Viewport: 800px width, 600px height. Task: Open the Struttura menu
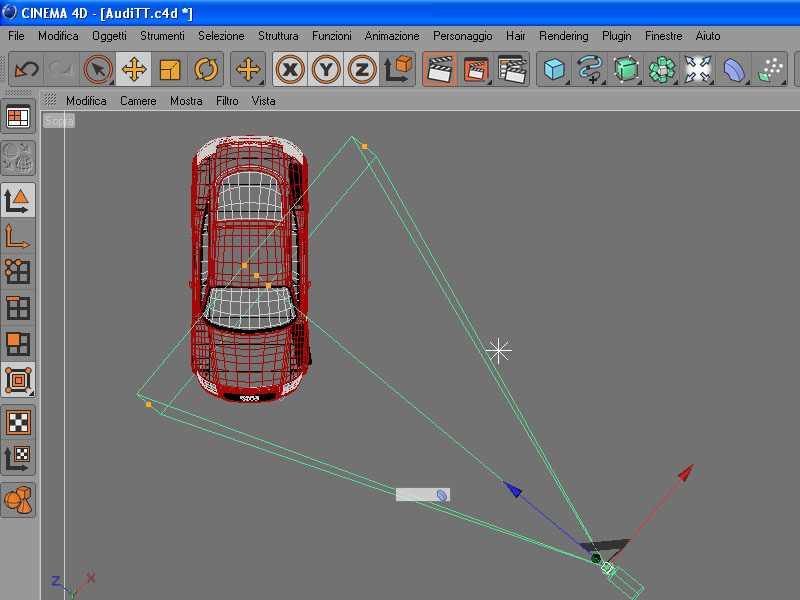pos(278,36)
